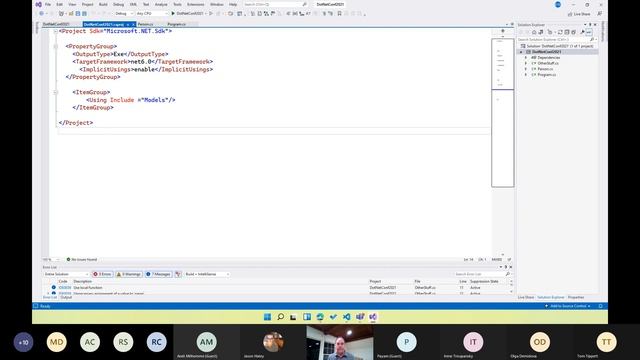
Task: Open Microsoft Edge from taskbar
Action: 320,317
